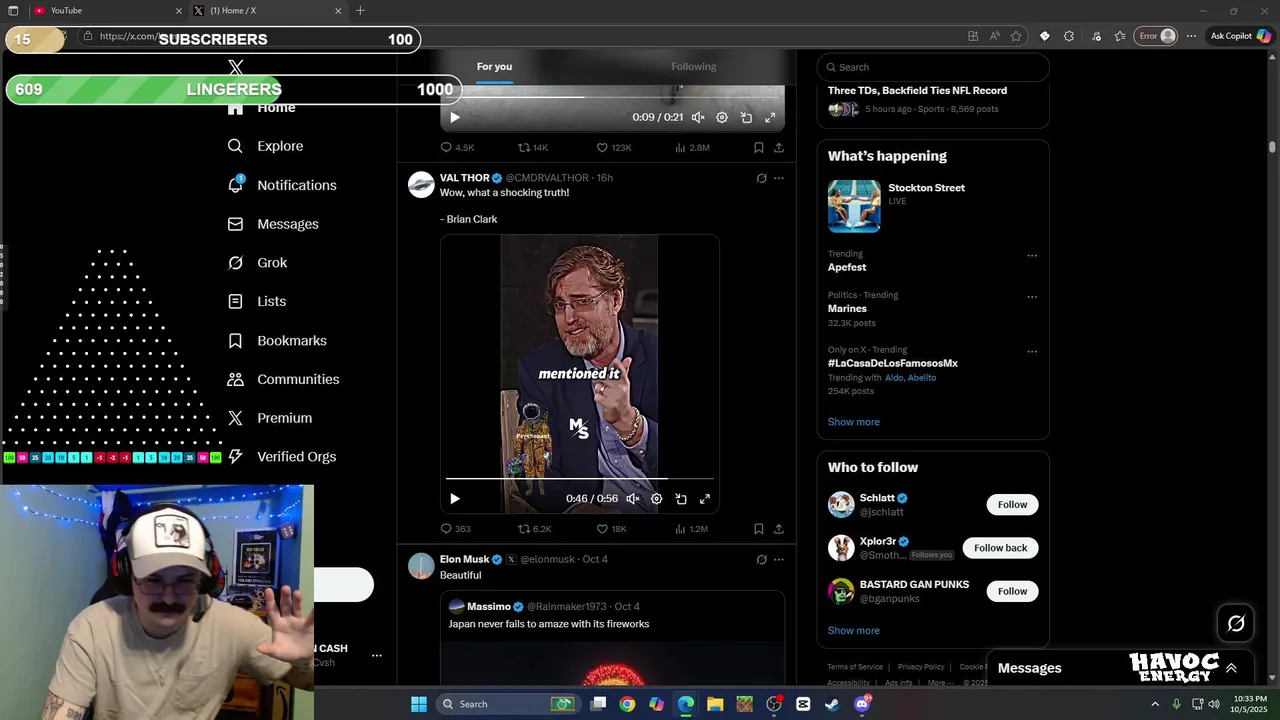
Task: Enter fullscreen on Brian Clark video
Action: tap(705, 499)
